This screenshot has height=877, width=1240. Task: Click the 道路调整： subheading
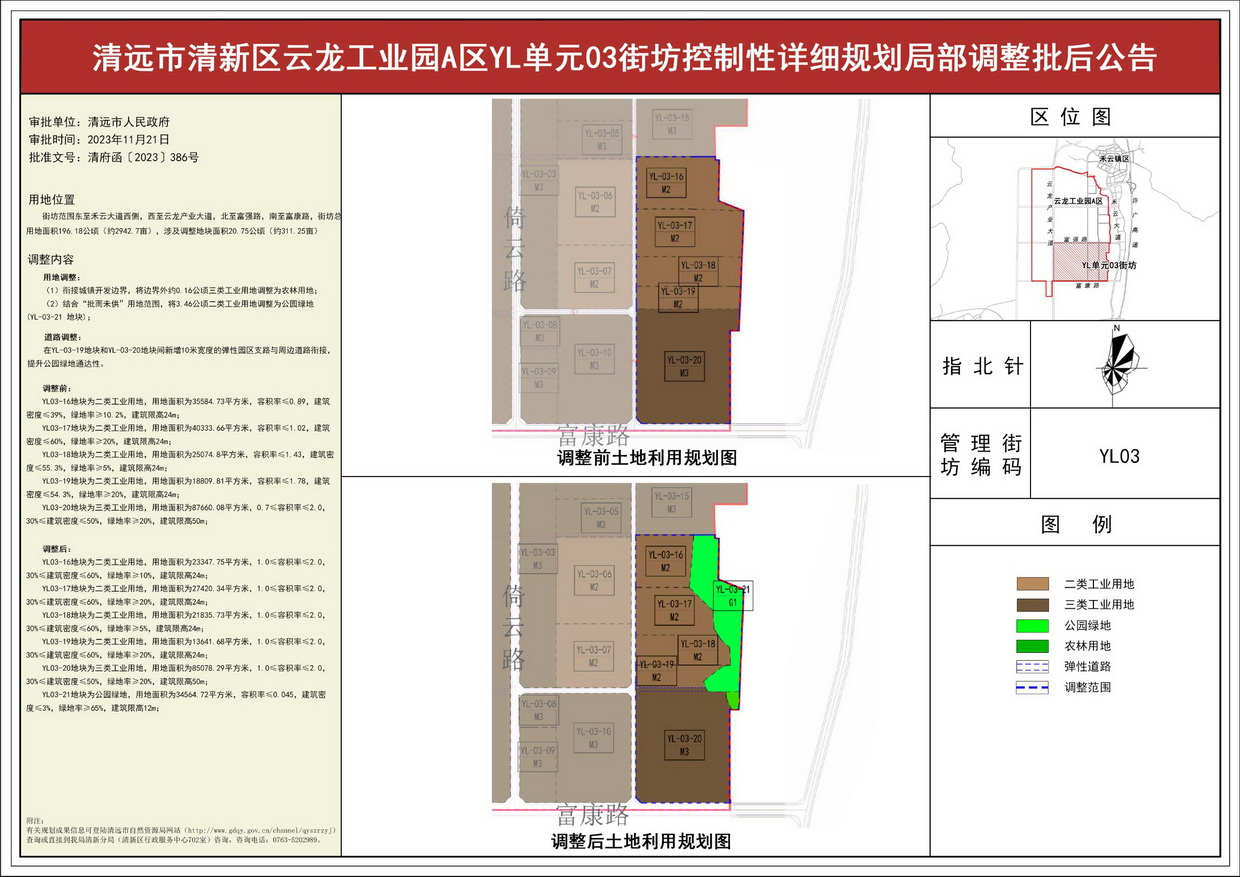pyautogui.click(x=62, y=338)
